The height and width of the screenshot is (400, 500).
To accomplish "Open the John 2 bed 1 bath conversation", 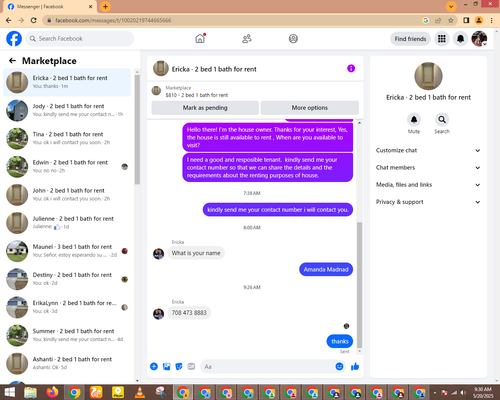I will [67, 195].
